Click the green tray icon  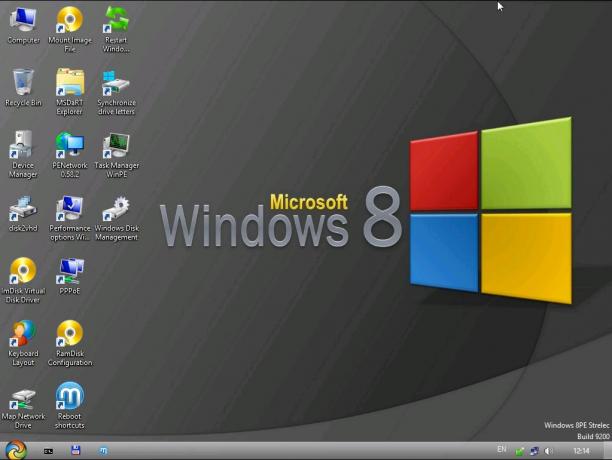point(519,451)
